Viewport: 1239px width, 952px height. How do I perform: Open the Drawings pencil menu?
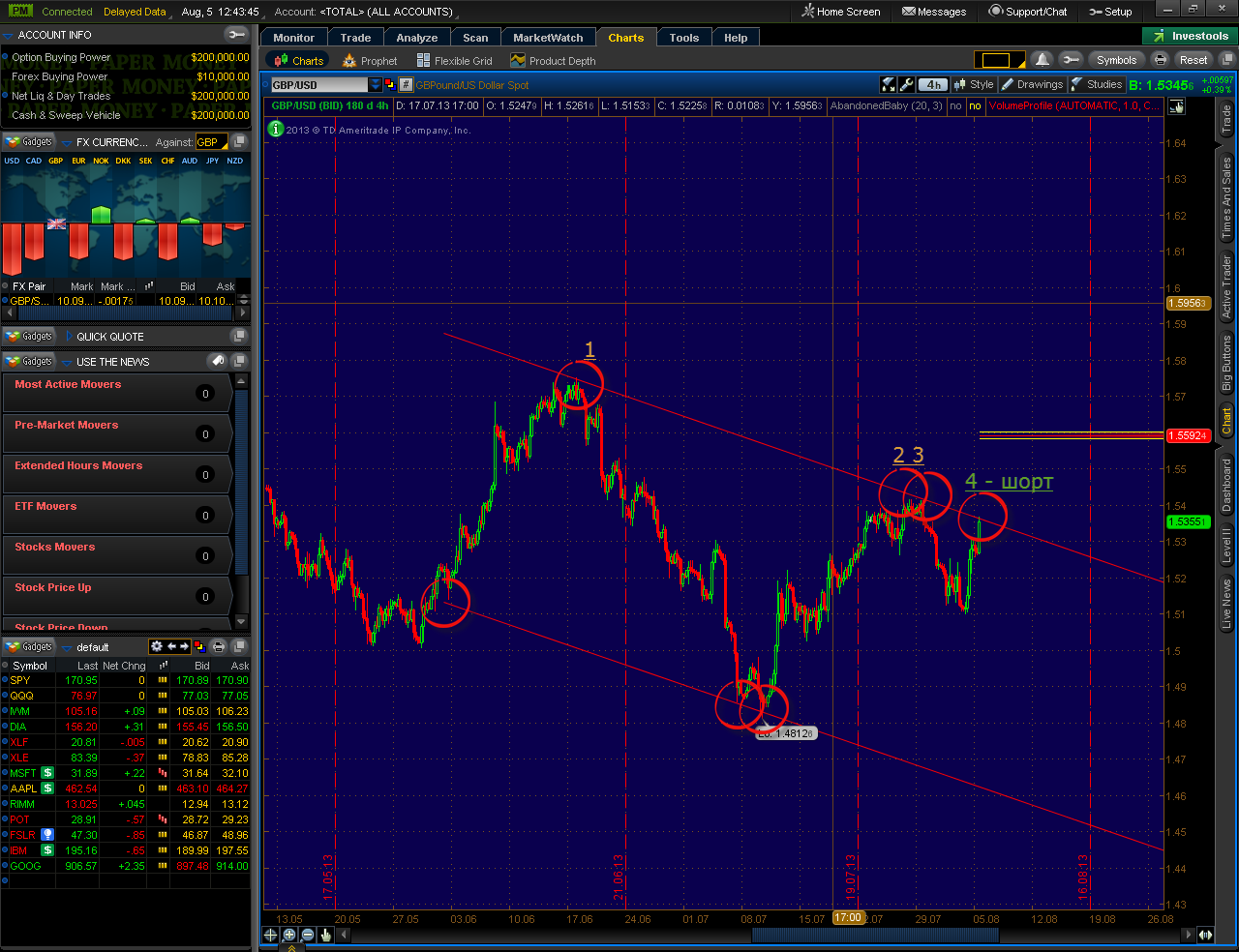click(1032, 85)
